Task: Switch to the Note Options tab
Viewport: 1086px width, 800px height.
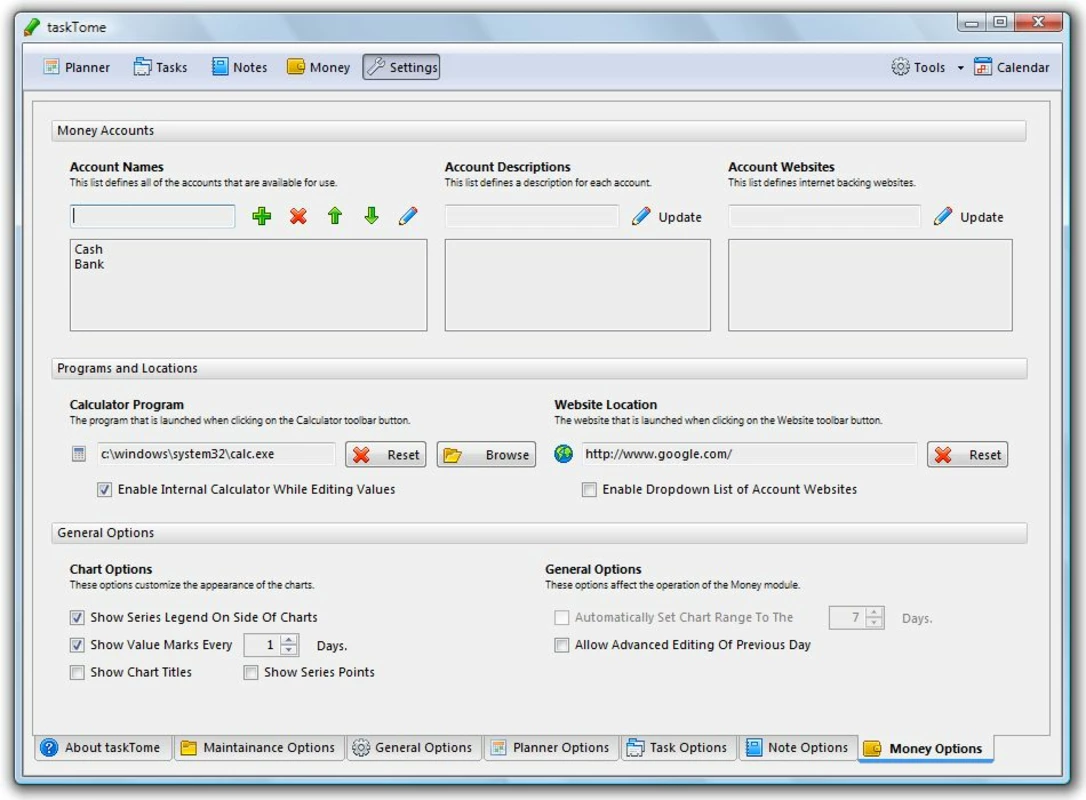Action: click(798, 747)
